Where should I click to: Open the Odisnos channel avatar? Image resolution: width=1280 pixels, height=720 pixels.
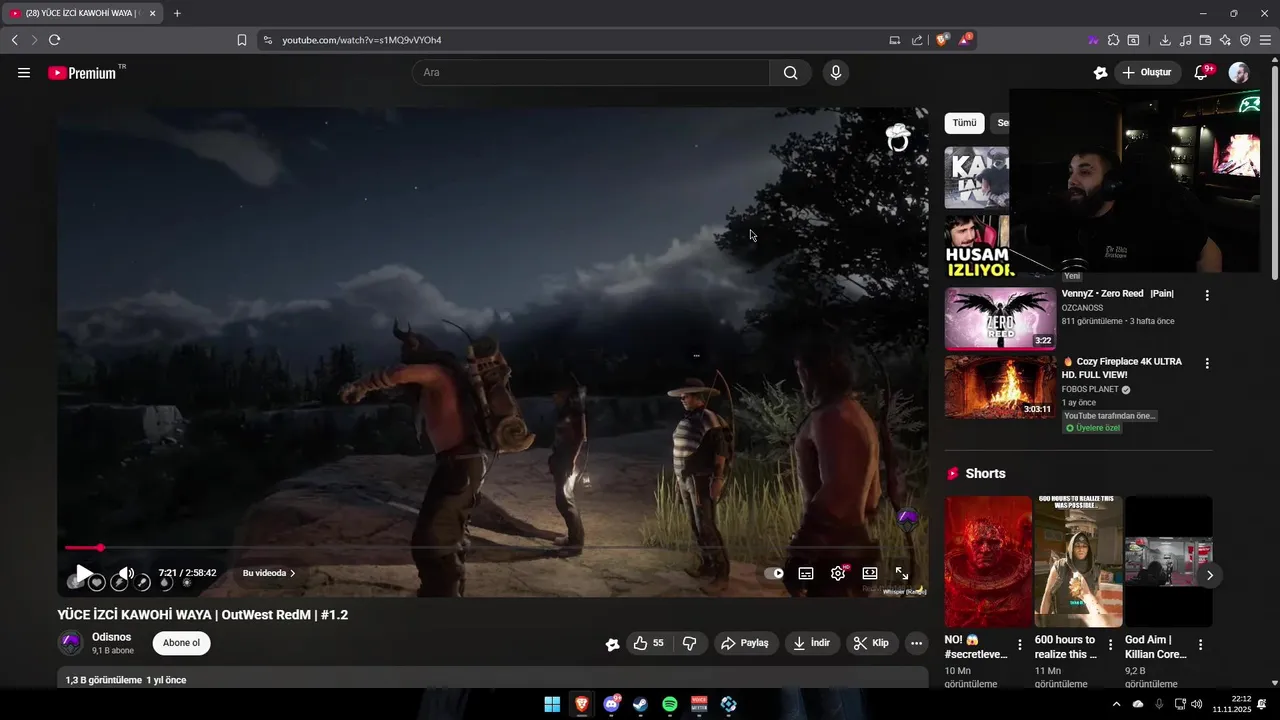pyautogui.click(x=70, y=643)
